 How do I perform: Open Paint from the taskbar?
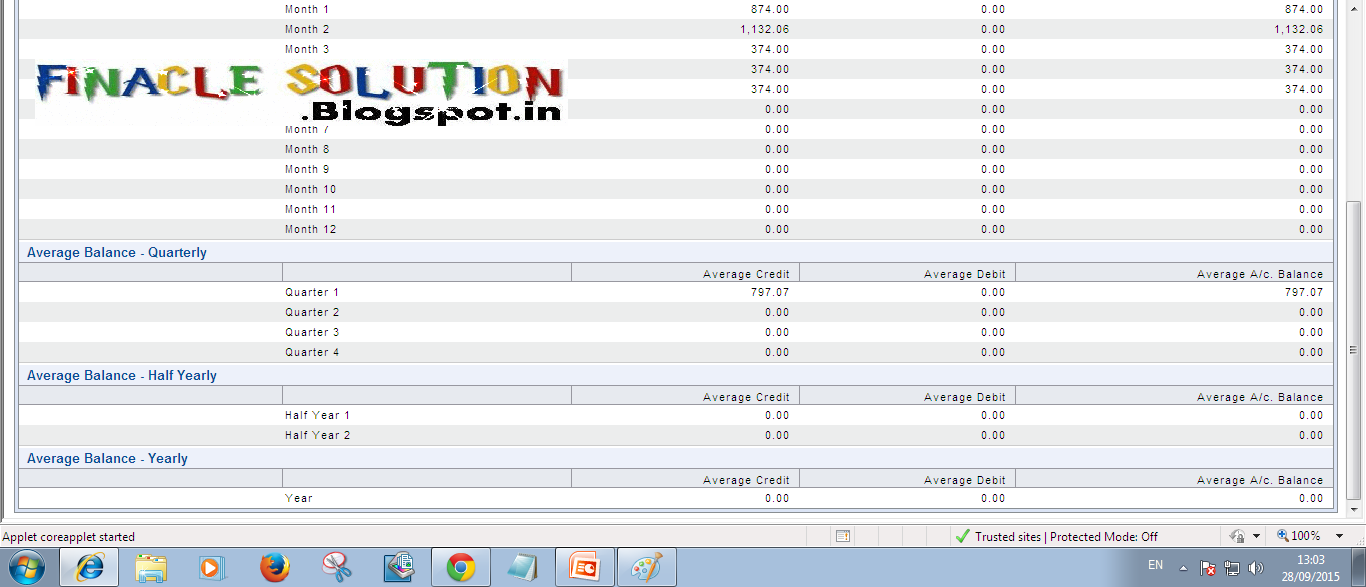tap(646, 566)
